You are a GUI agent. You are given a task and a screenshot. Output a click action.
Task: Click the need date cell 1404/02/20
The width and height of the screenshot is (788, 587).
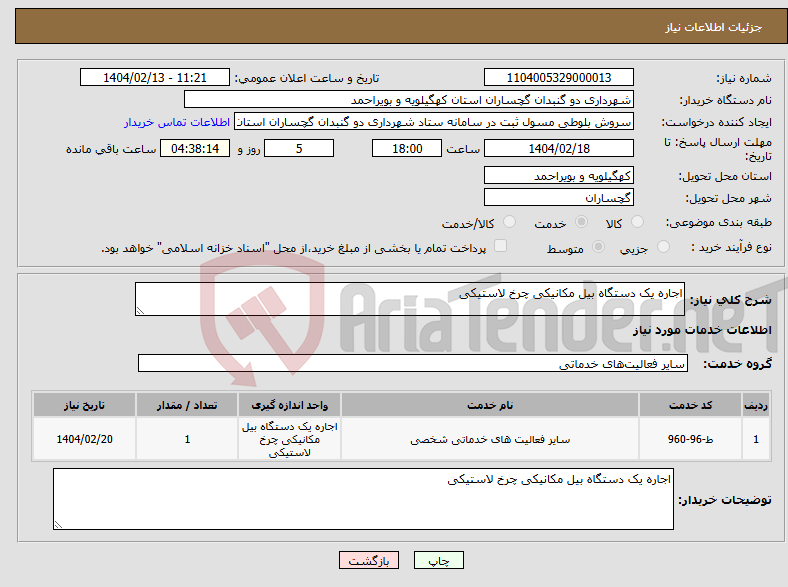tap(84, 439)
